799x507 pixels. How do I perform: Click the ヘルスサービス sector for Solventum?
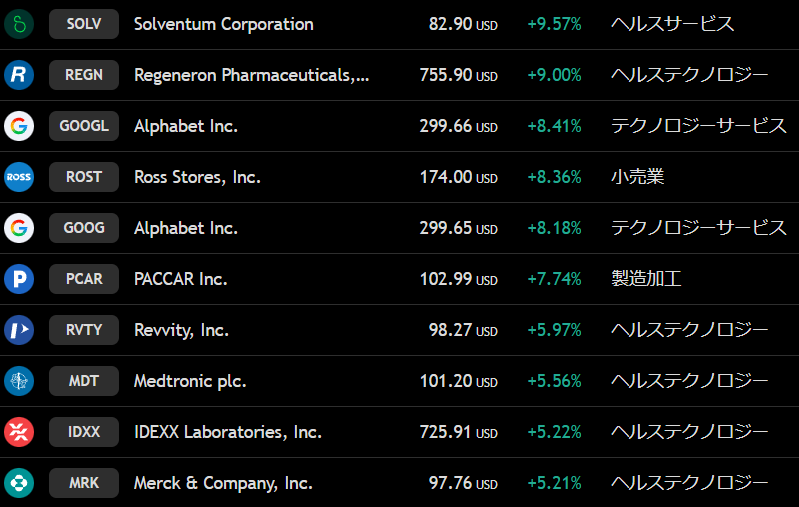672,24
